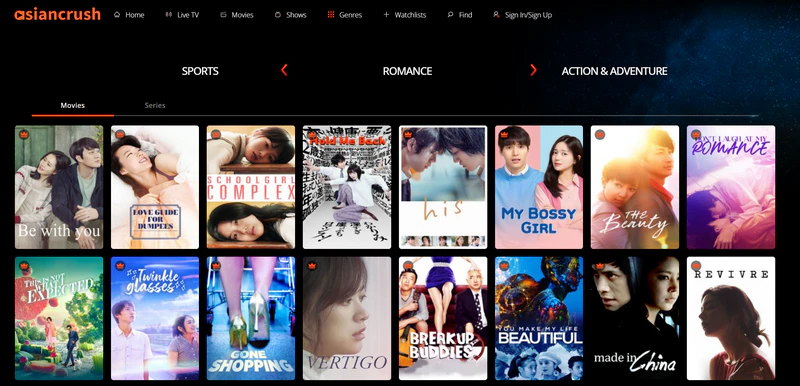800x386 pixels.
Task: Click the ROMANCE genre heading
Action: [x=407, y=71]
